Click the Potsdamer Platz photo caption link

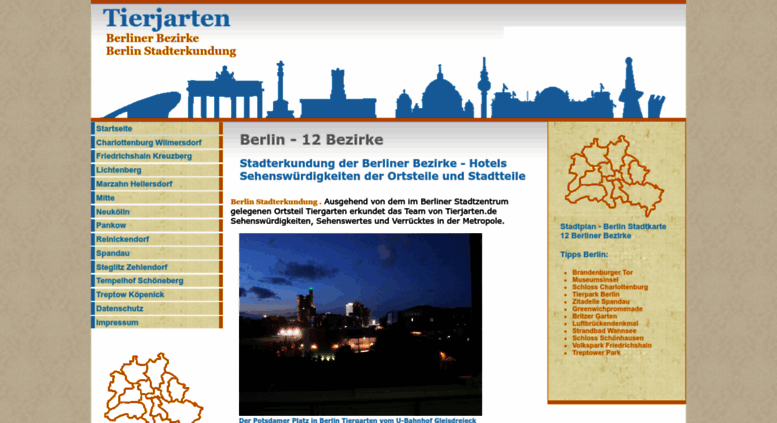pyautogui.click(x=357, y=420)
